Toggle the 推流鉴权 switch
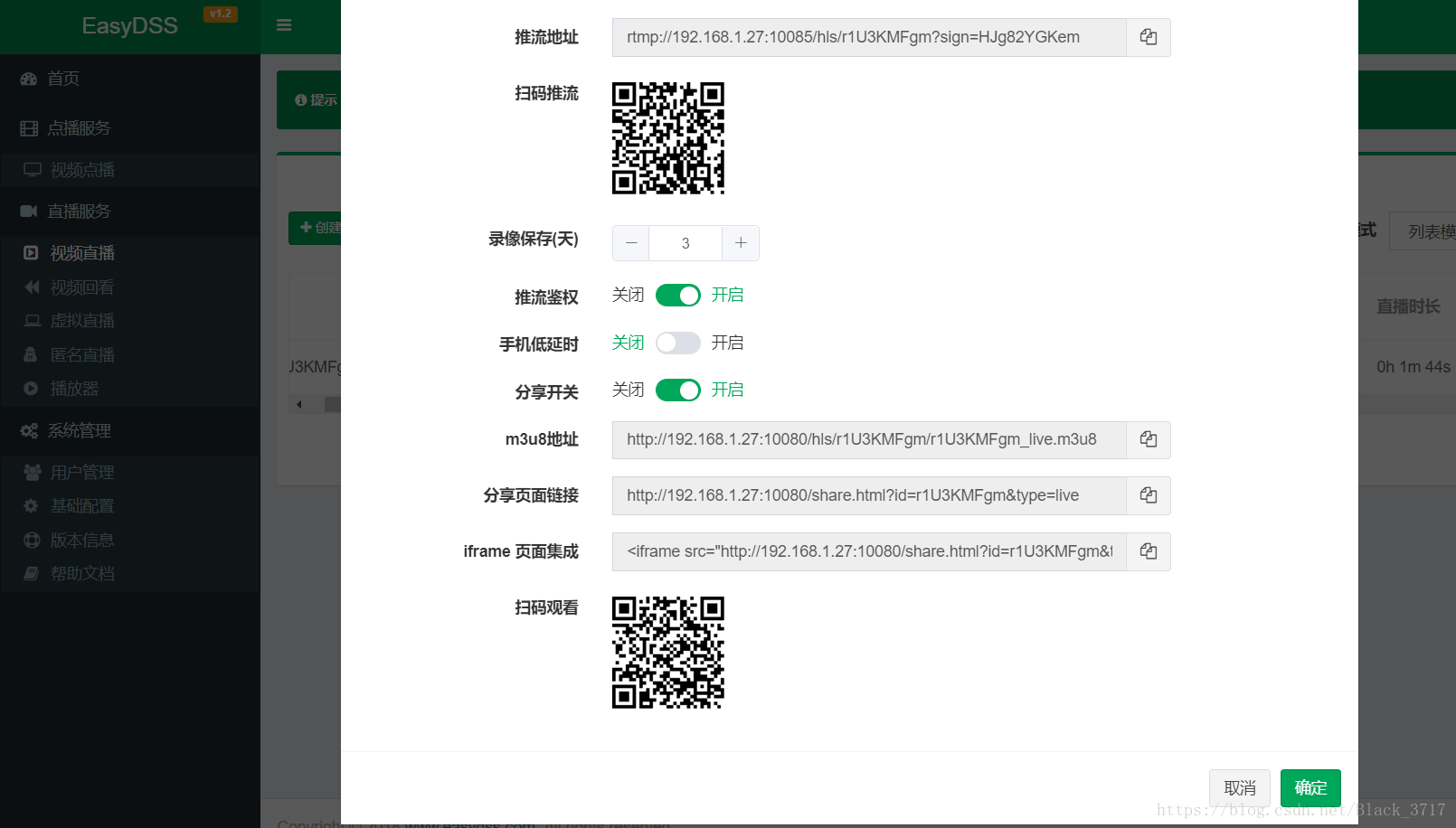This screenshot has height=828, width=1456. click(x=678, y=295)
